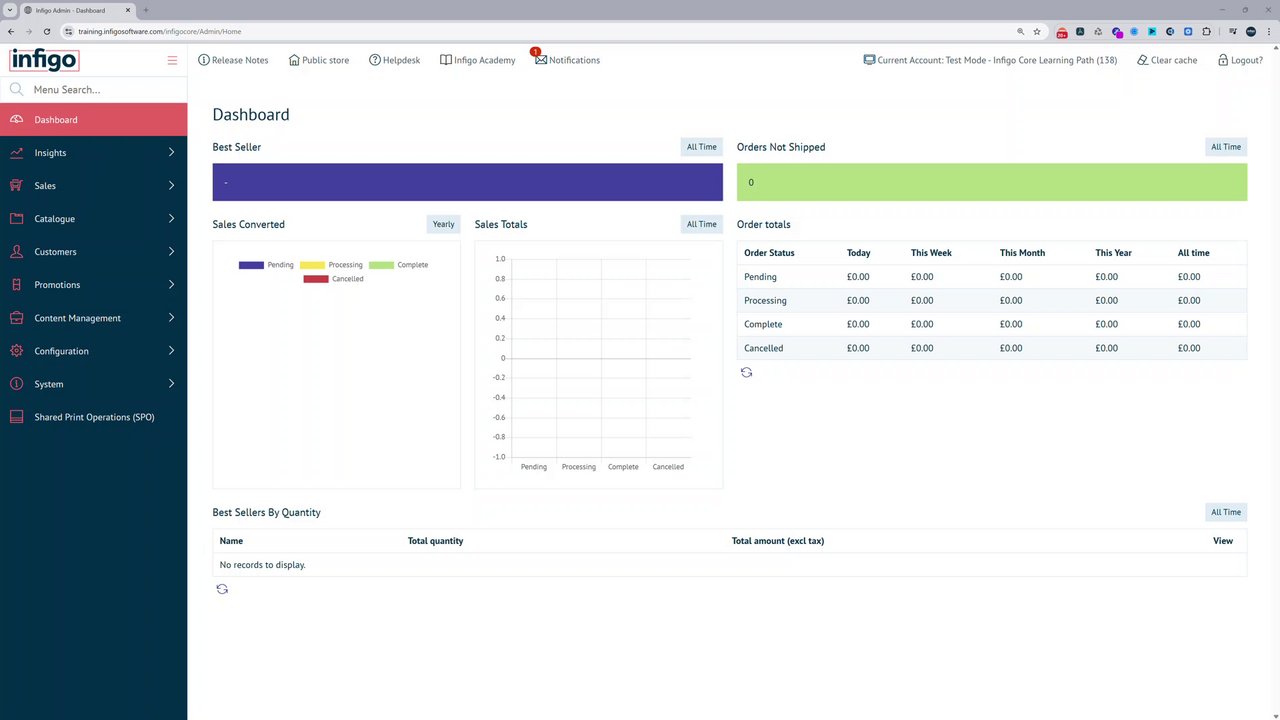Refresh the Best Sellers By Quantity grid
Viewport: 1280px width, 720px height.
click(222, 589)
